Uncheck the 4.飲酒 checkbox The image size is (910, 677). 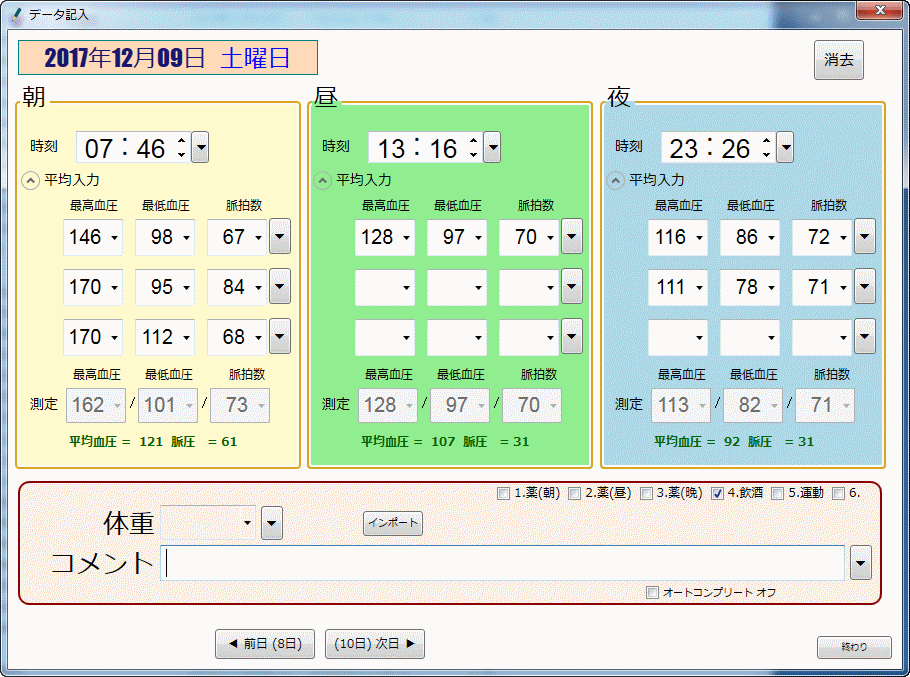[x=718, y=493]
